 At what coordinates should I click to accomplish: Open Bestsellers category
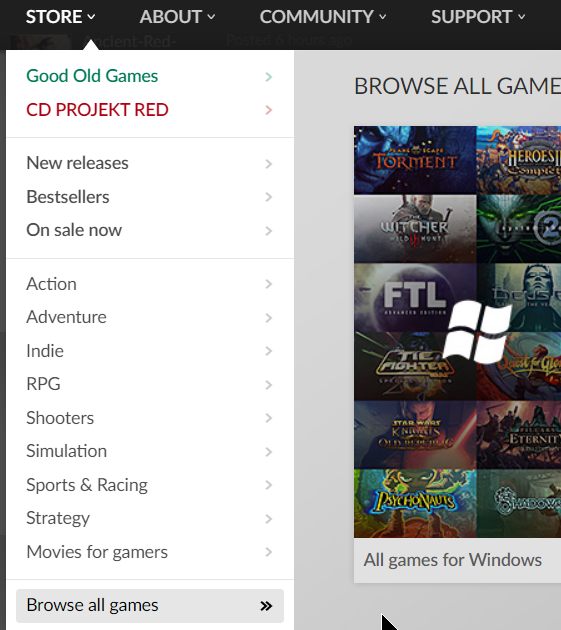click(150, 197)
